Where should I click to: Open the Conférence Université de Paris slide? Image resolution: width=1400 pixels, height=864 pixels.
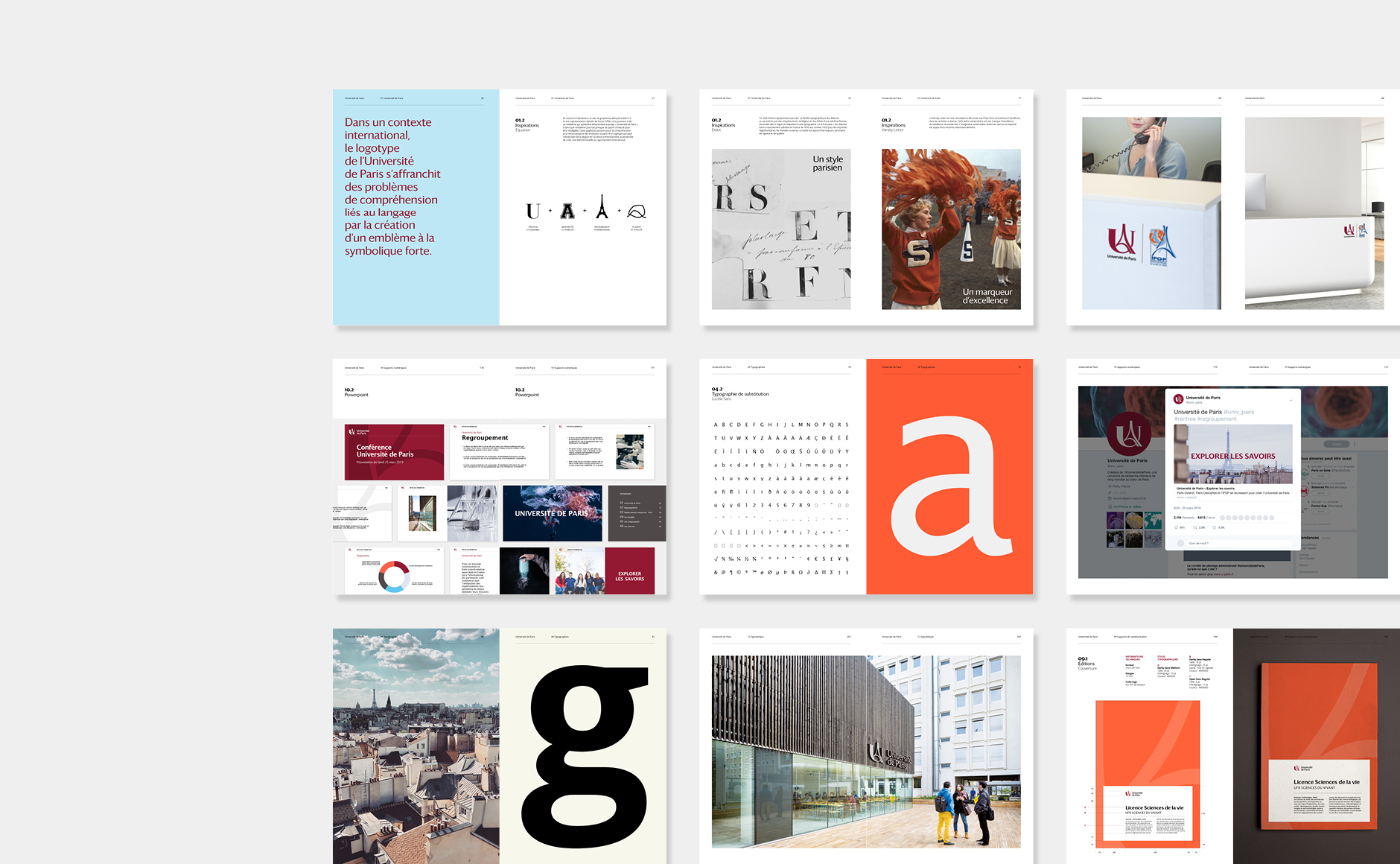coord(394,452)
